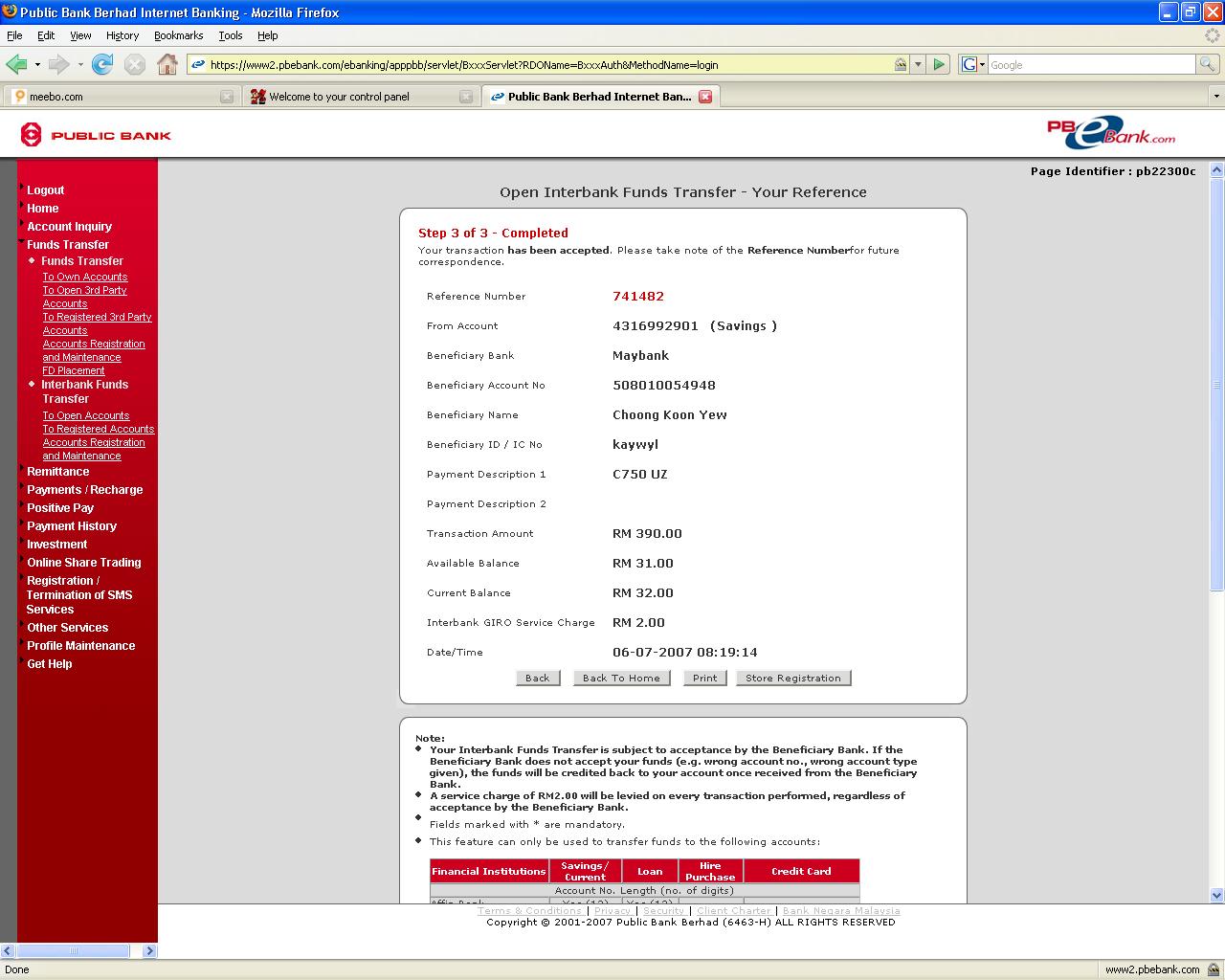The width and height of the screenshot is (1225, 980).
Task: Reload the page with Reload icon
Action: click(x=102, y=64)
